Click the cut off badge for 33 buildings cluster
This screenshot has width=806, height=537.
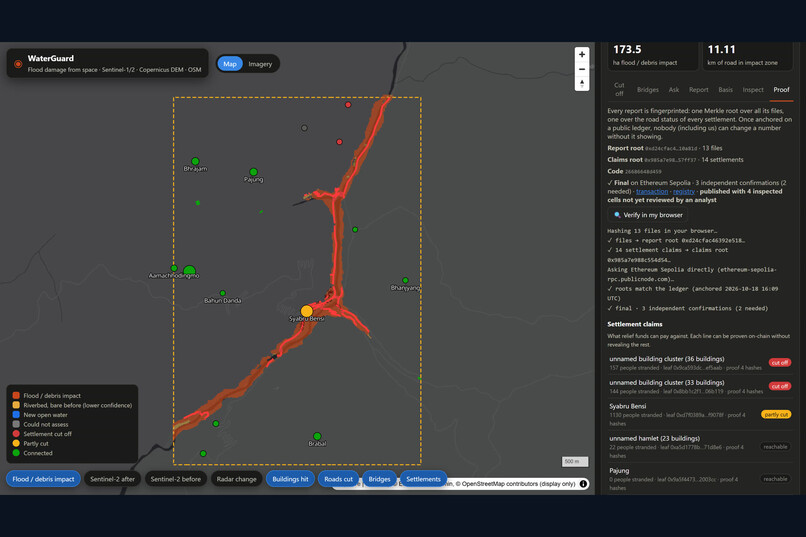(780, 386)
